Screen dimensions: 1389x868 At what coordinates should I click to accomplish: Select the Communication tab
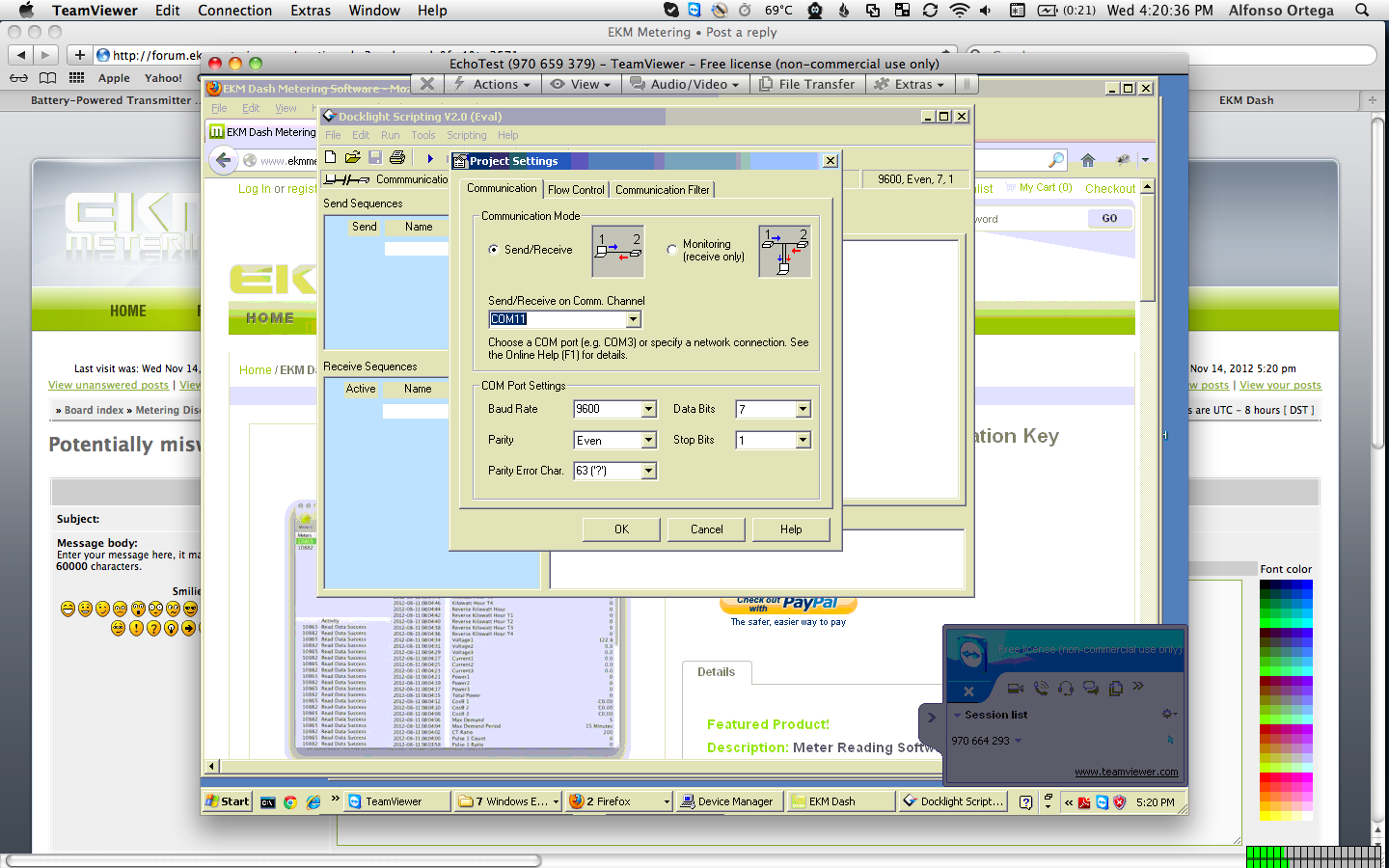tap(502, 189)
